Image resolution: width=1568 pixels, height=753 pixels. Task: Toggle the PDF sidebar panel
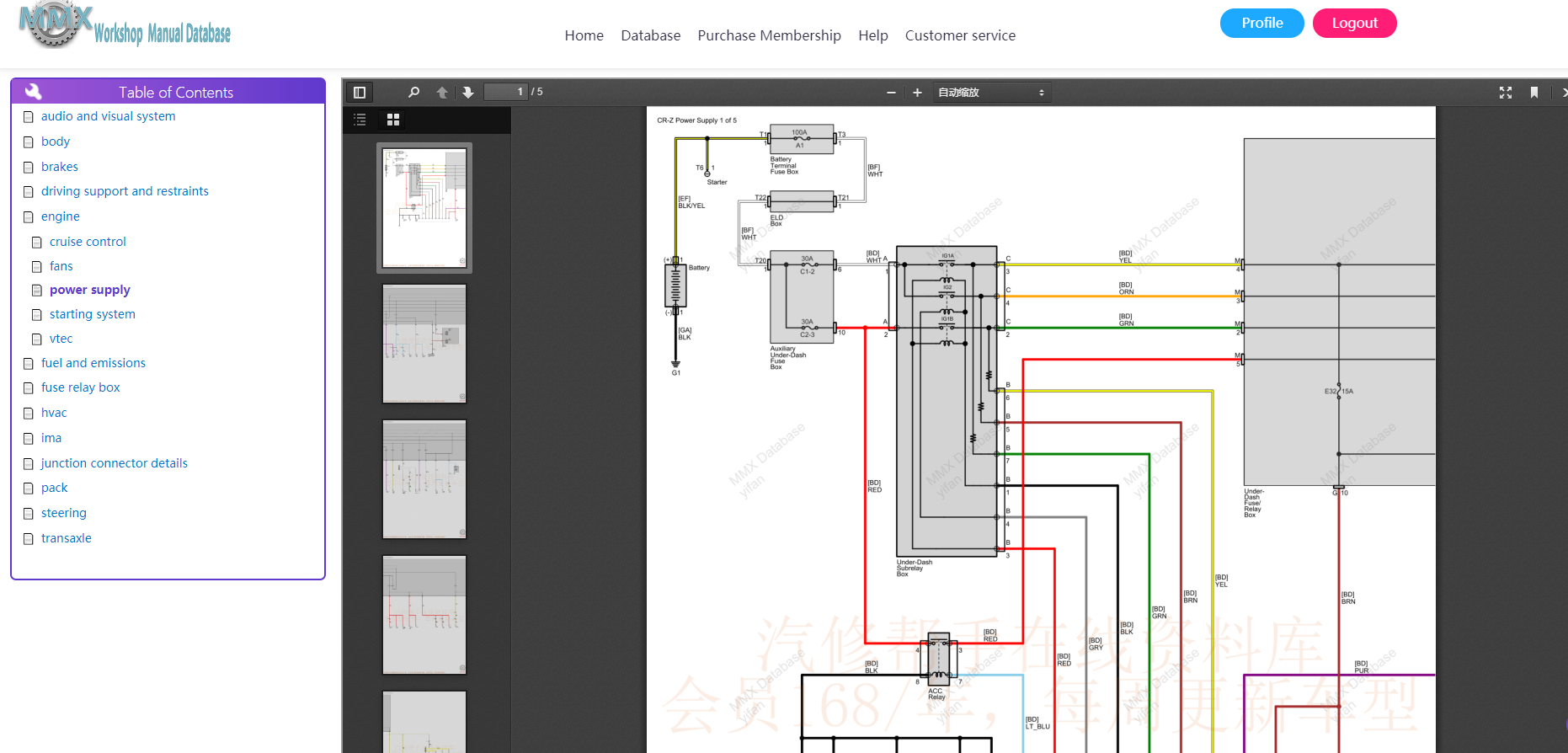click(360, 93)
